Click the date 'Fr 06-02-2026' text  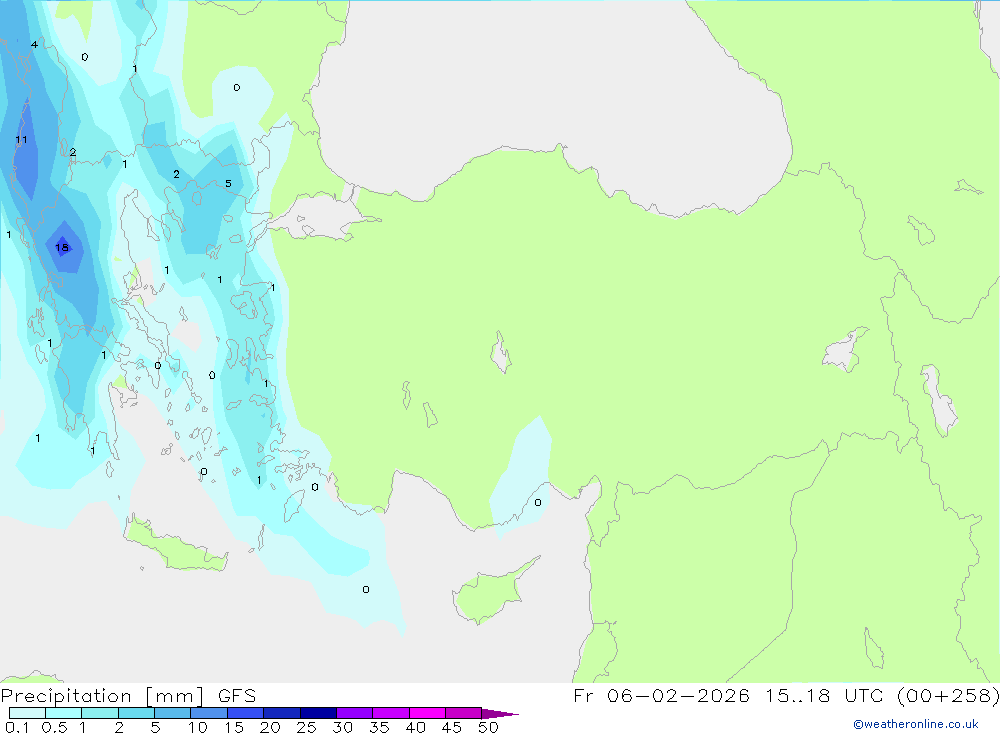pos(661,695)
